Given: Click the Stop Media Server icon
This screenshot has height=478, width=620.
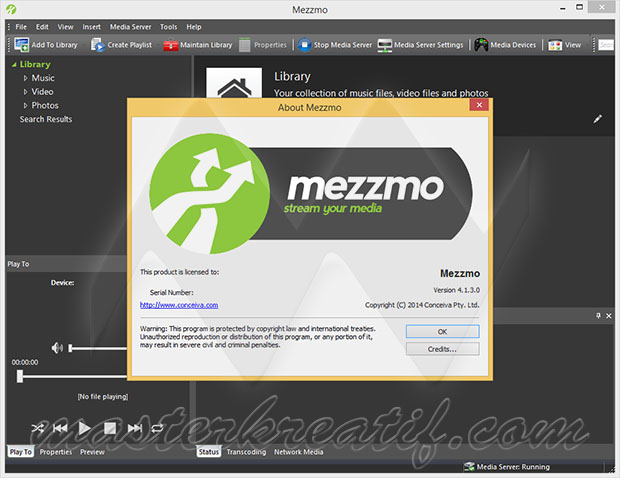Looking at the screenshot, I should (304, 45).
